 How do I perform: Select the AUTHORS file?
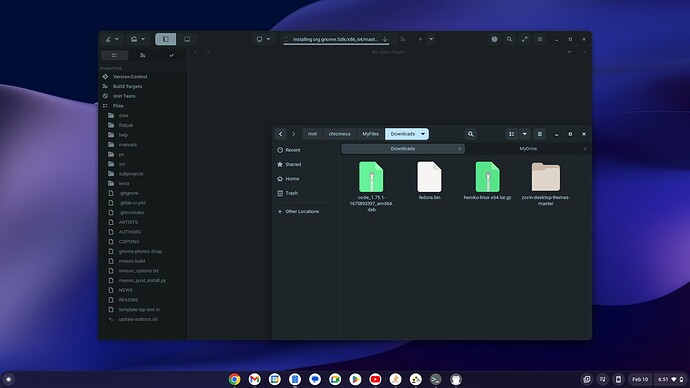click(x=129, y=232)
